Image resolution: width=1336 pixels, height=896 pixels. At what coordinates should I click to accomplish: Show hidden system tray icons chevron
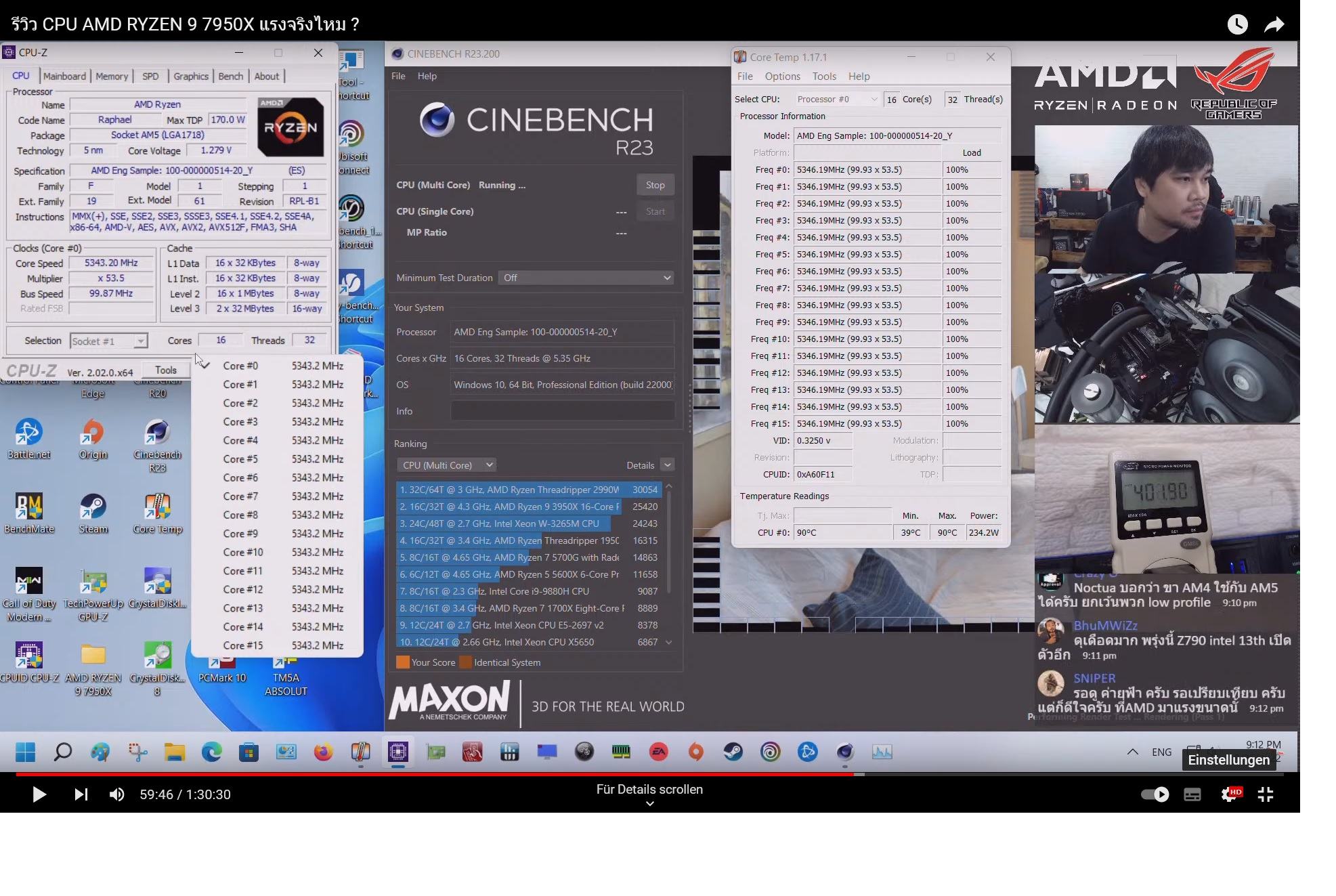click(x=1132, y=752)
